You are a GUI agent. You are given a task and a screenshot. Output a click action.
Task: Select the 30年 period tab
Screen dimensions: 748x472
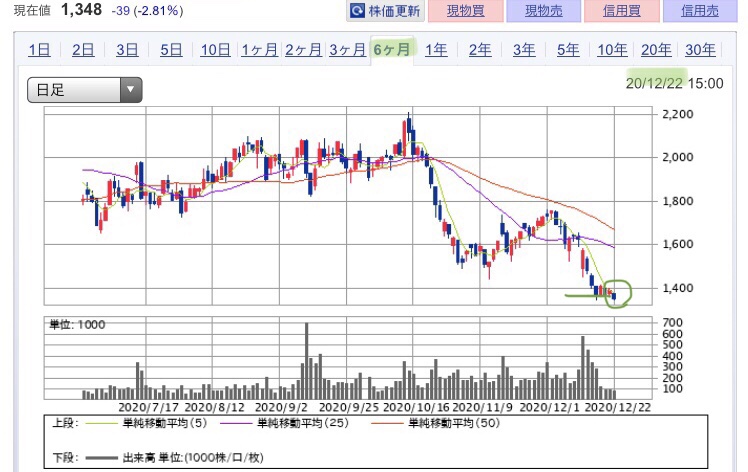tap(700, 50)
